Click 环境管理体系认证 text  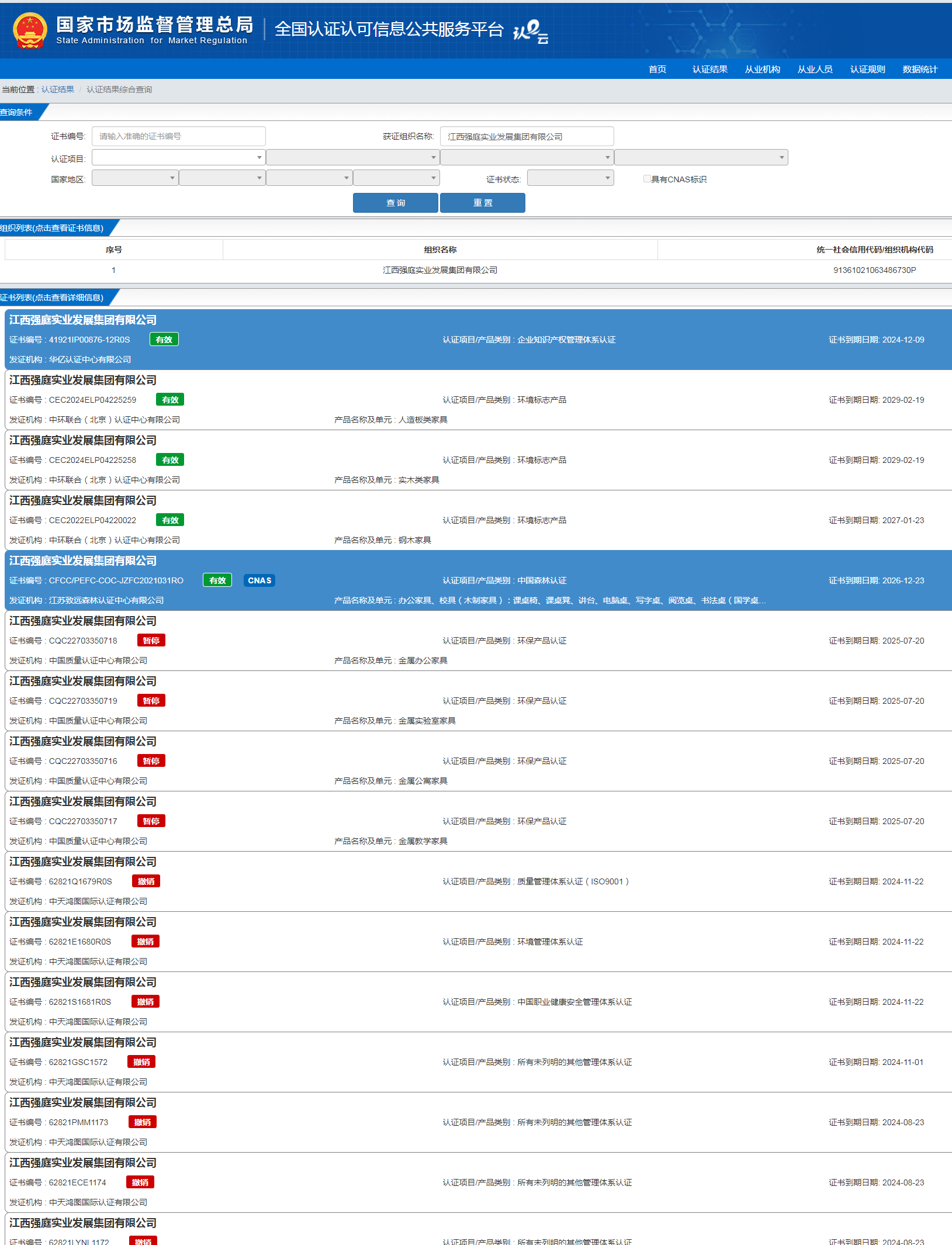[550, 942]
